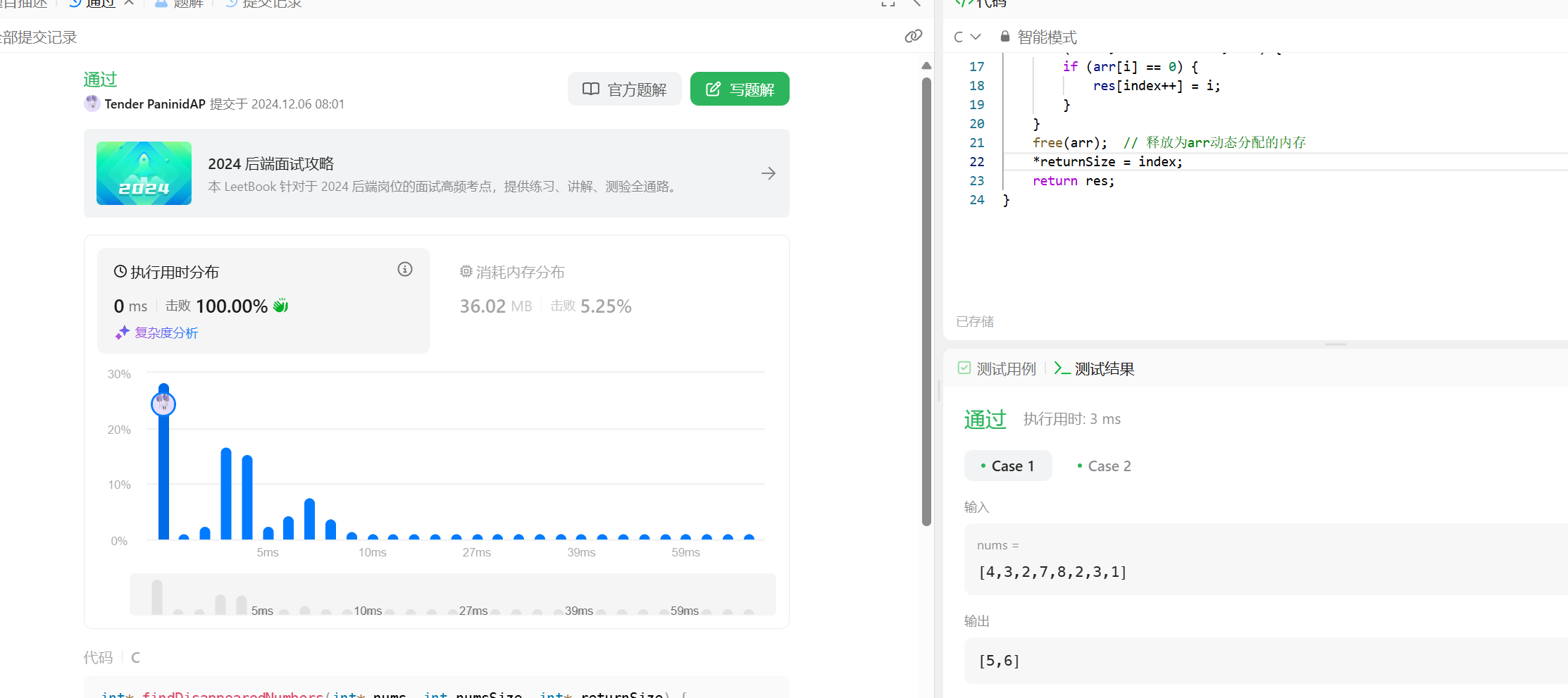Click the runtime range slider below the chart
Viewport: 1568px width, 698px height.
point(452,595)
